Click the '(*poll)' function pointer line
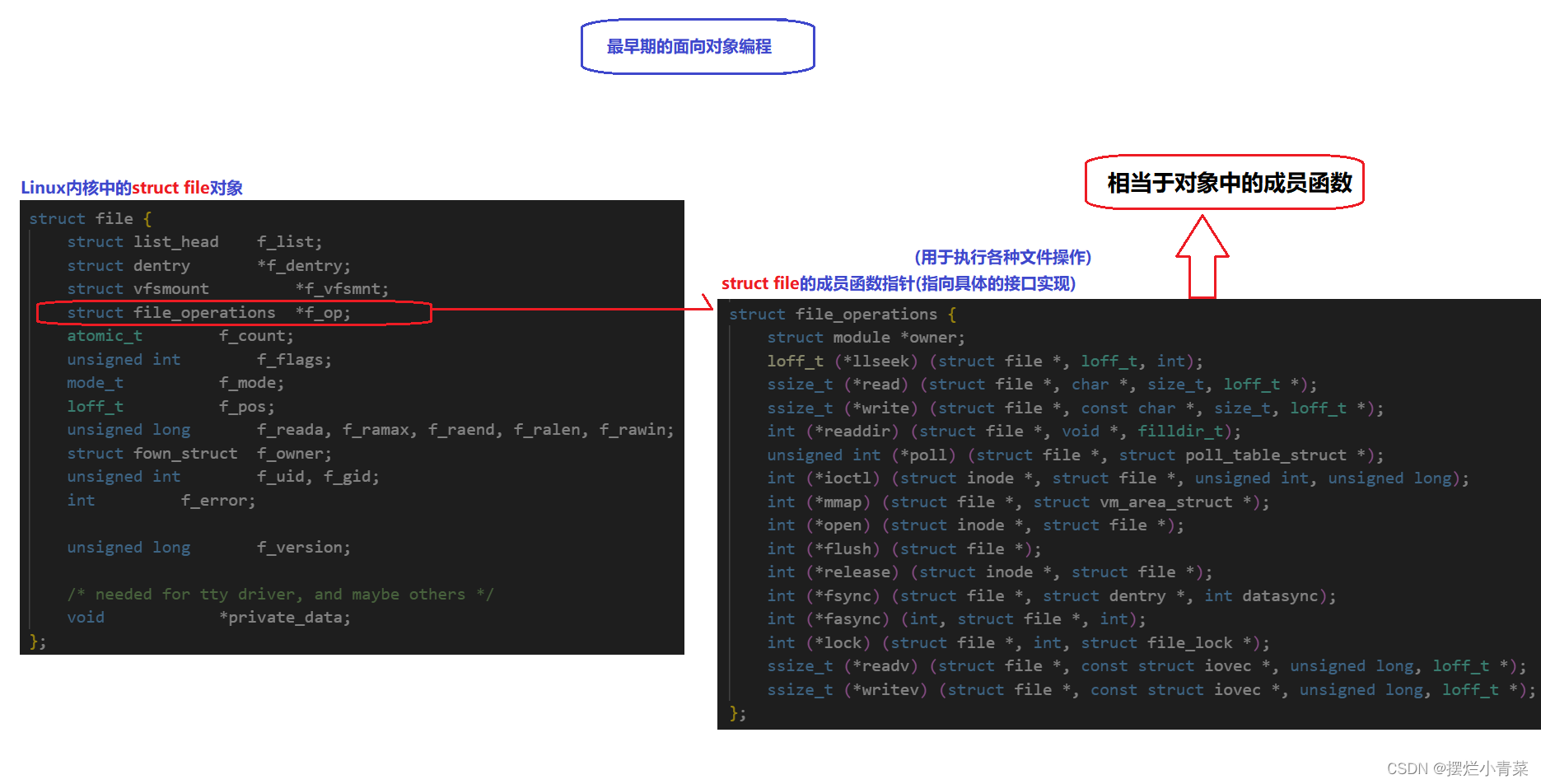 click(1076, 455)
